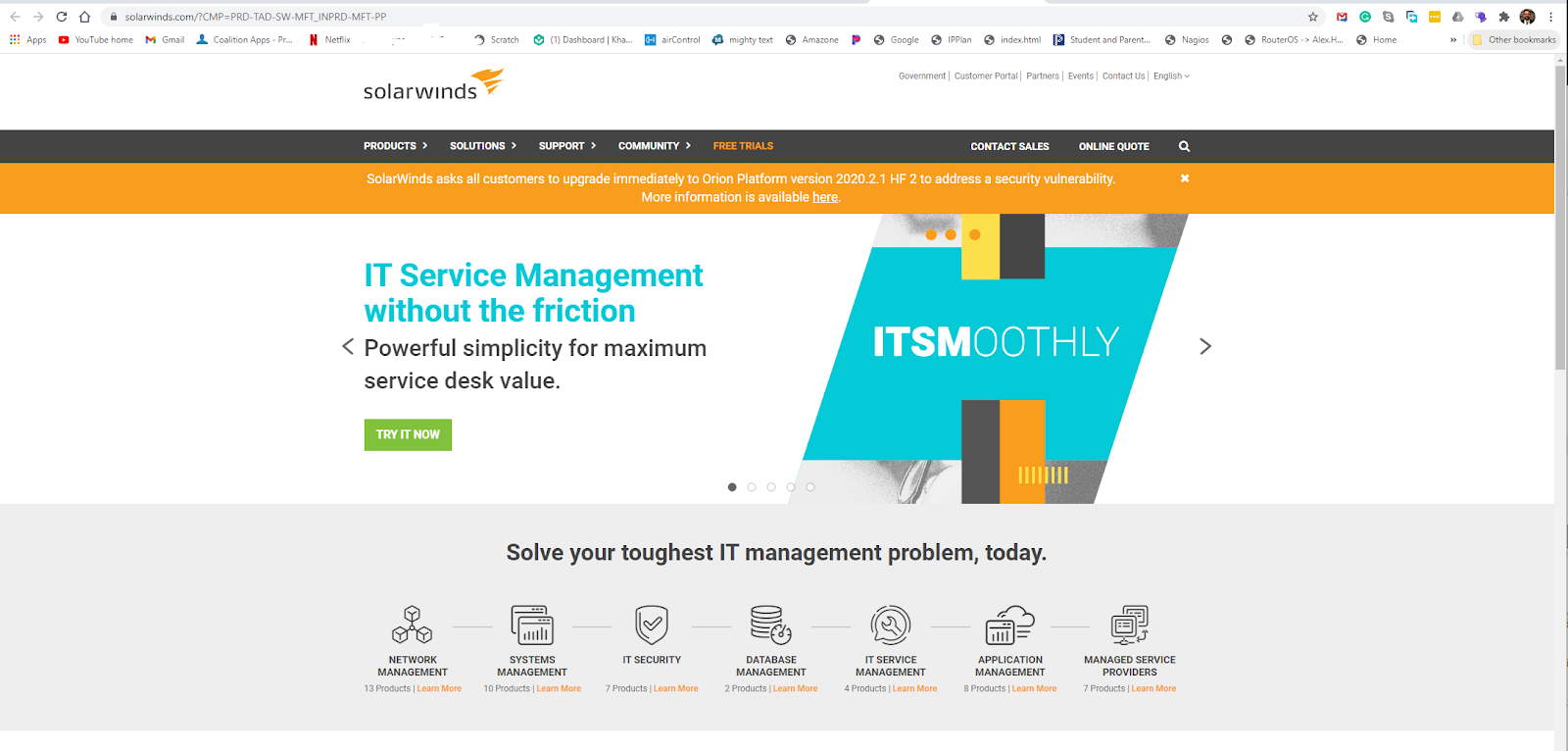1568x751 pixels.
Task: Expand the Support menu
Action: (567, 146)
